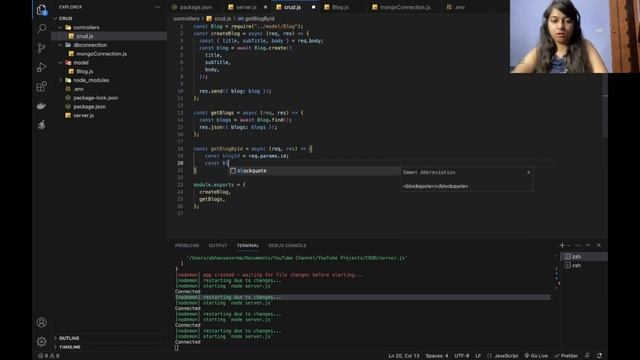
Task: Open terminal panel more actions ellipsis
Action: click(578, 245)
